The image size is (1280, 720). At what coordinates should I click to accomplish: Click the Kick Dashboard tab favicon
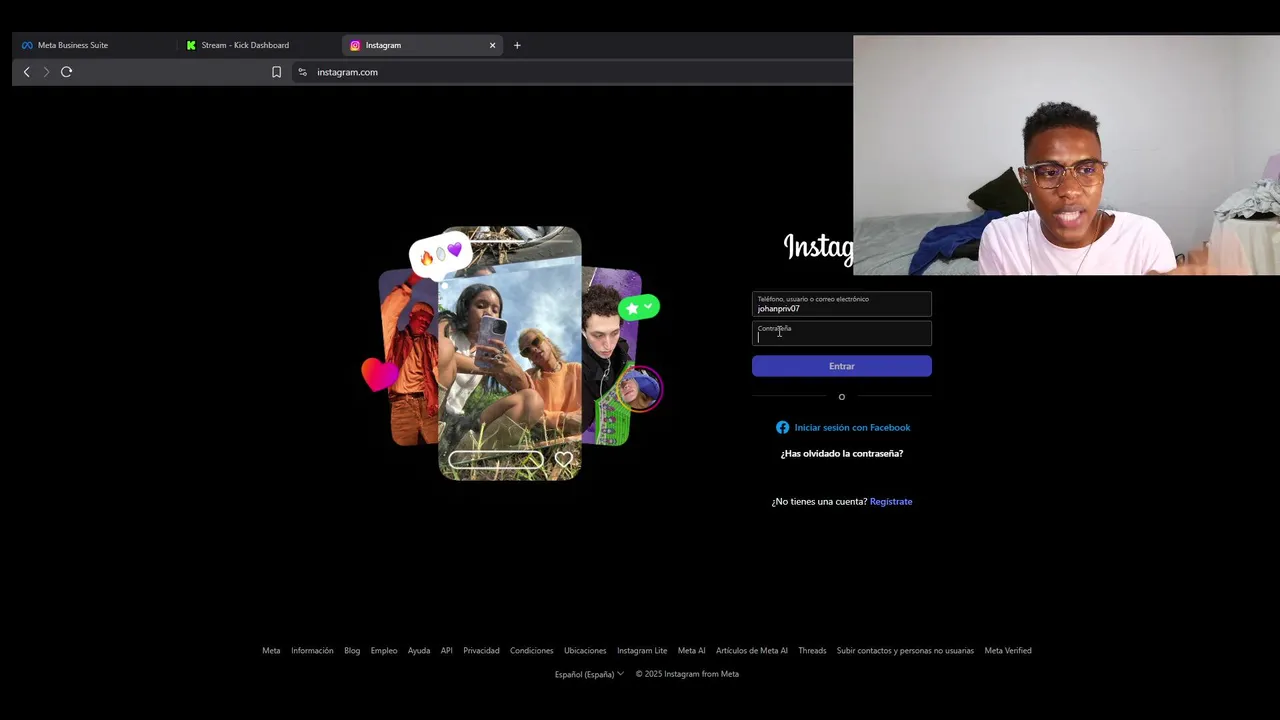click(x=191, y=45)
